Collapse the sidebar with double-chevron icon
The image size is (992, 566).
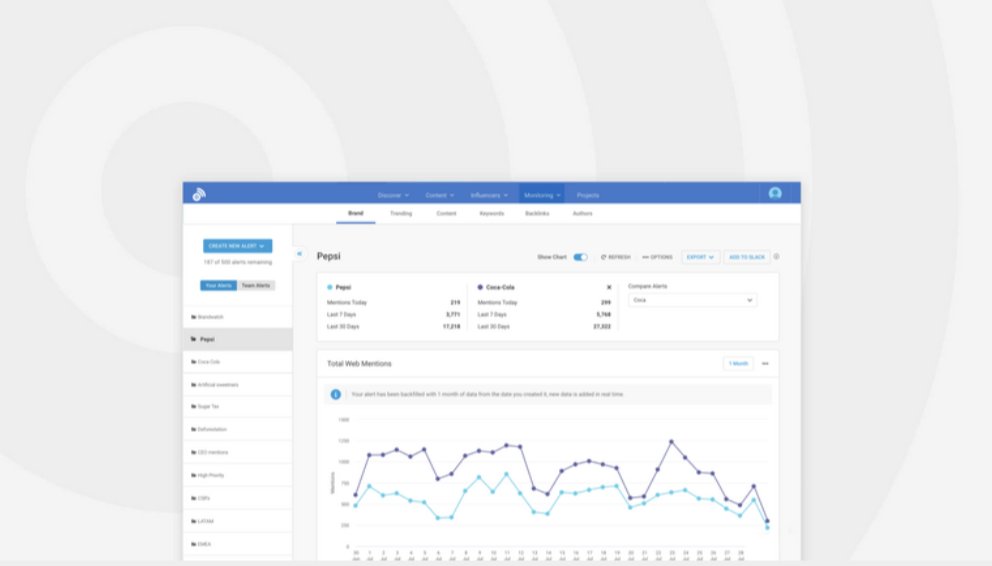[299, 254]
